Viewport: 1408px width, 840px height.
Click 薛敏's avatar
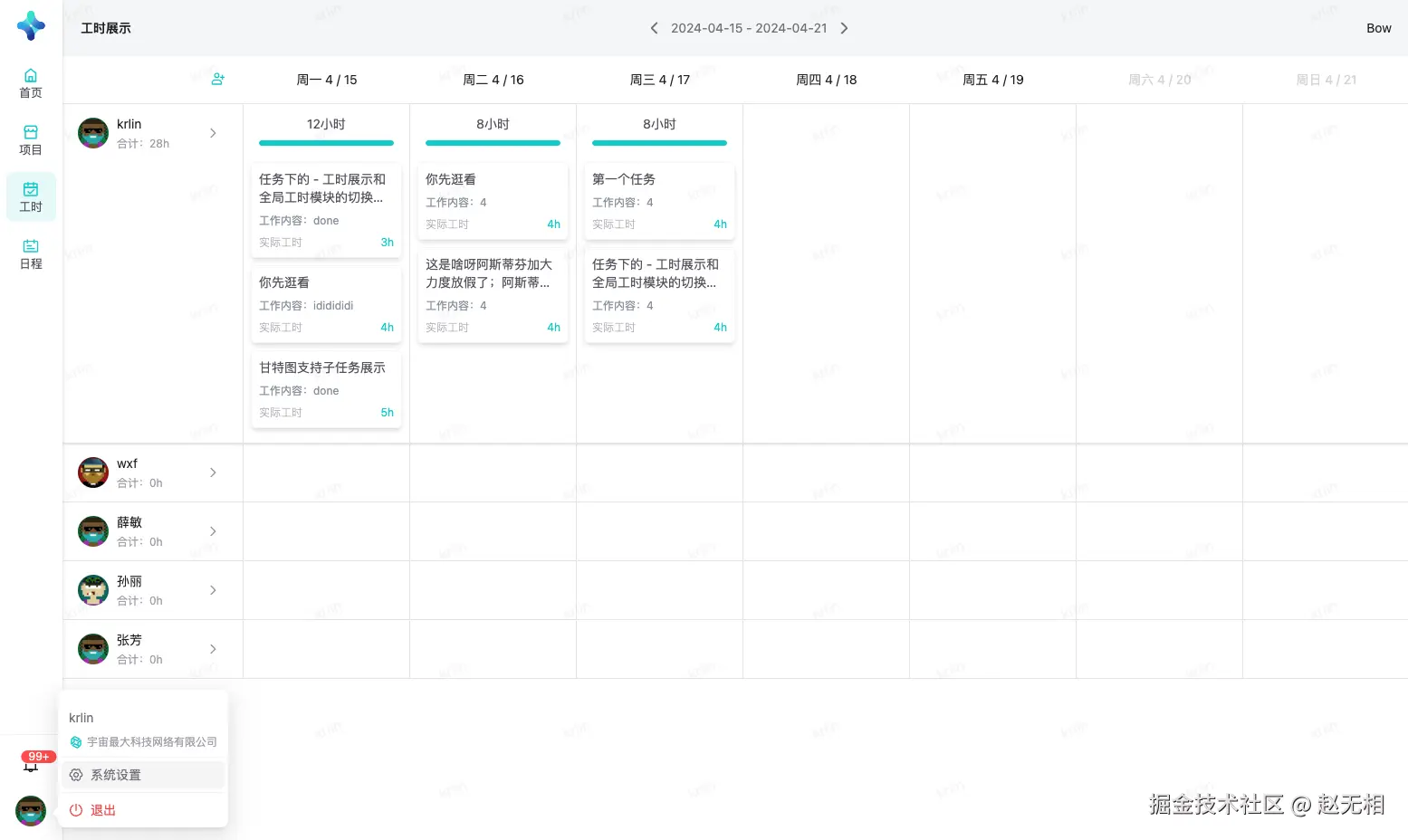click(x=93, y=531)
